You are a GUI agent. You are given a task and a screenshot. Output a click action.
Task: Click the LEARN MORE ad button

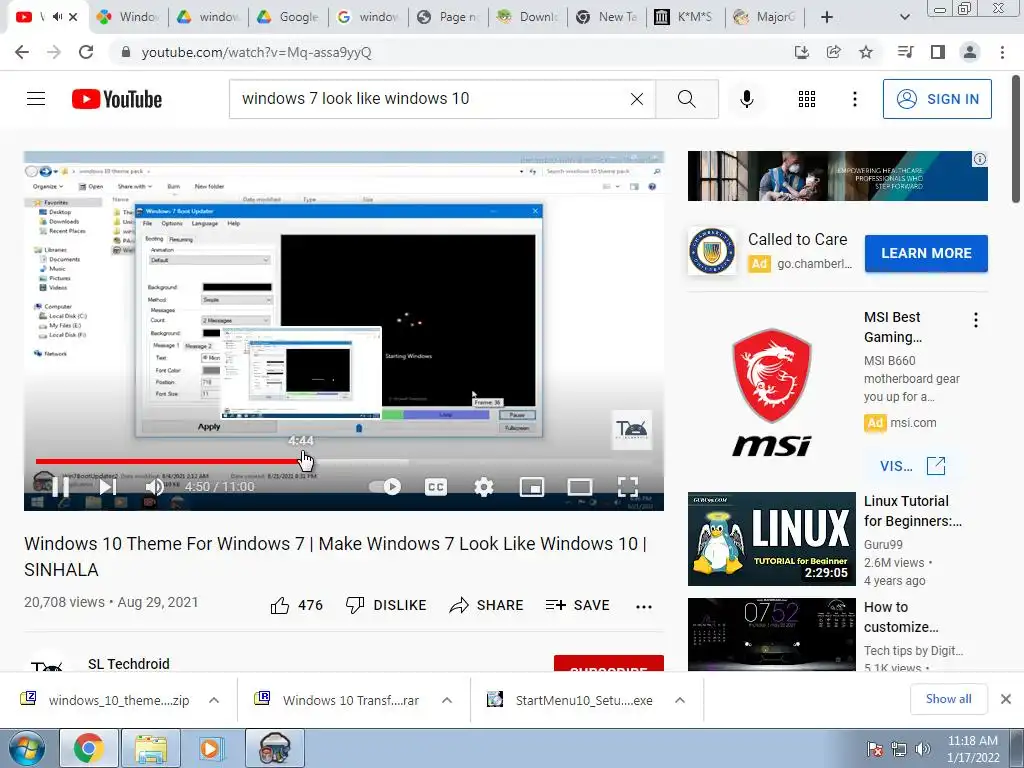click(x=926, y=253)
